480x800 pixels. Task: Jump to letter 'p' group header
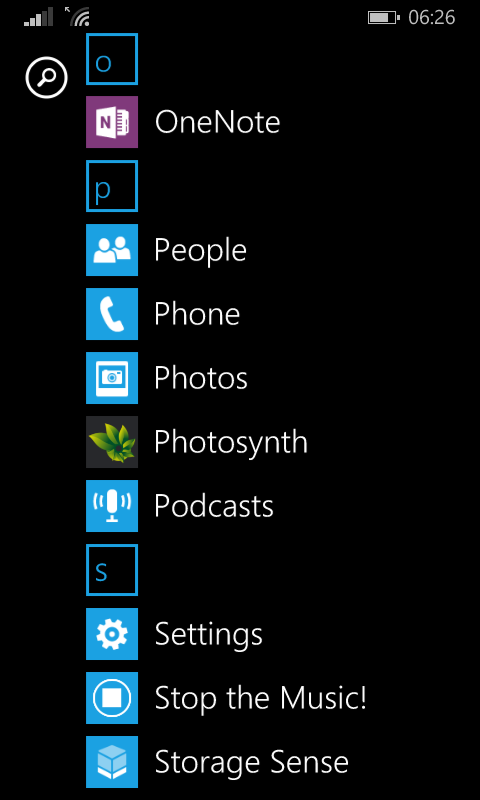tap(112, 186)
